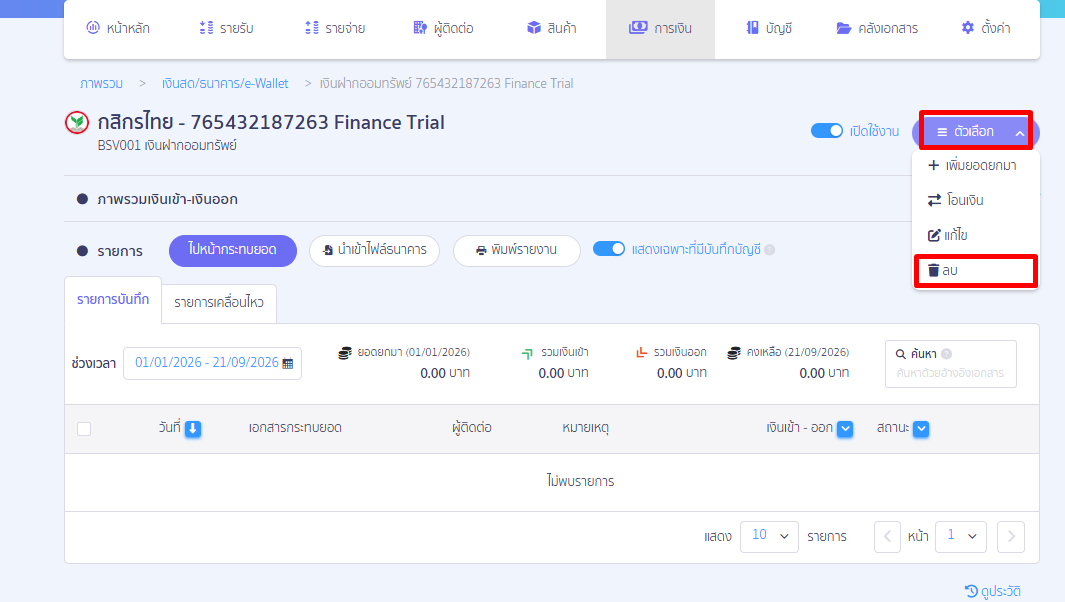1065x602 pixels.
Task: Click the calendar icon in date range
Action: [x=288, y=364]
